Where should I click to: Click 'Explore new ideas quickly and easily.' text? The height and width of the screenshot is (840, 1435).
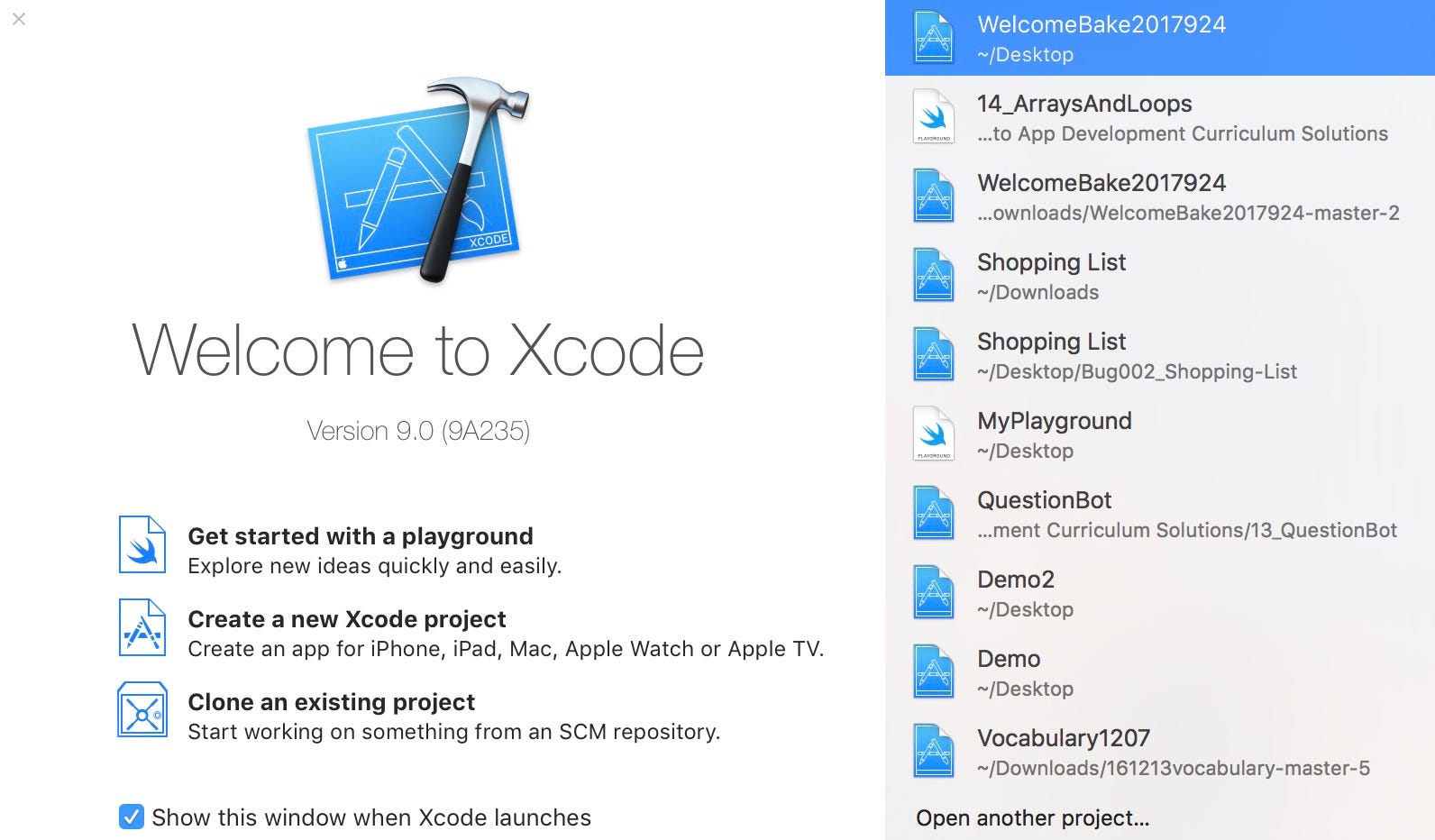(x=375, y=566)
